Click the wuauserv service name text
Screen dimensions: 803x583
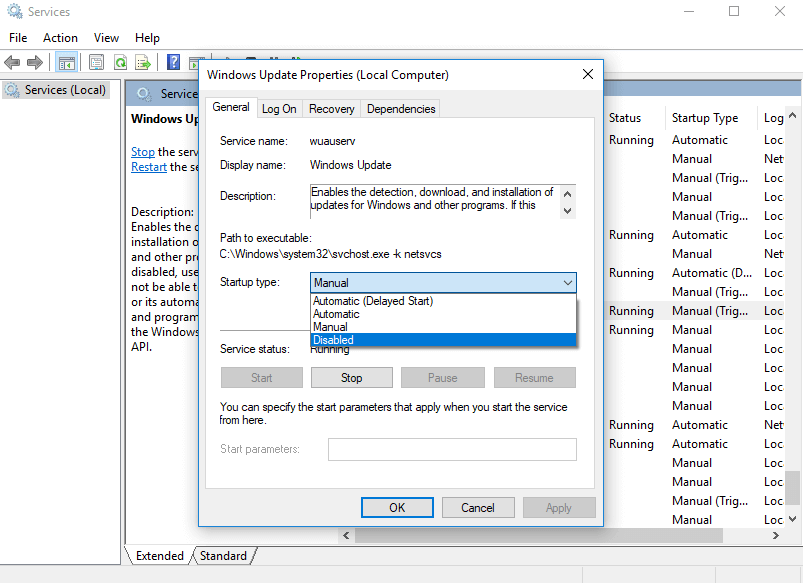click(x=332, y=141)
